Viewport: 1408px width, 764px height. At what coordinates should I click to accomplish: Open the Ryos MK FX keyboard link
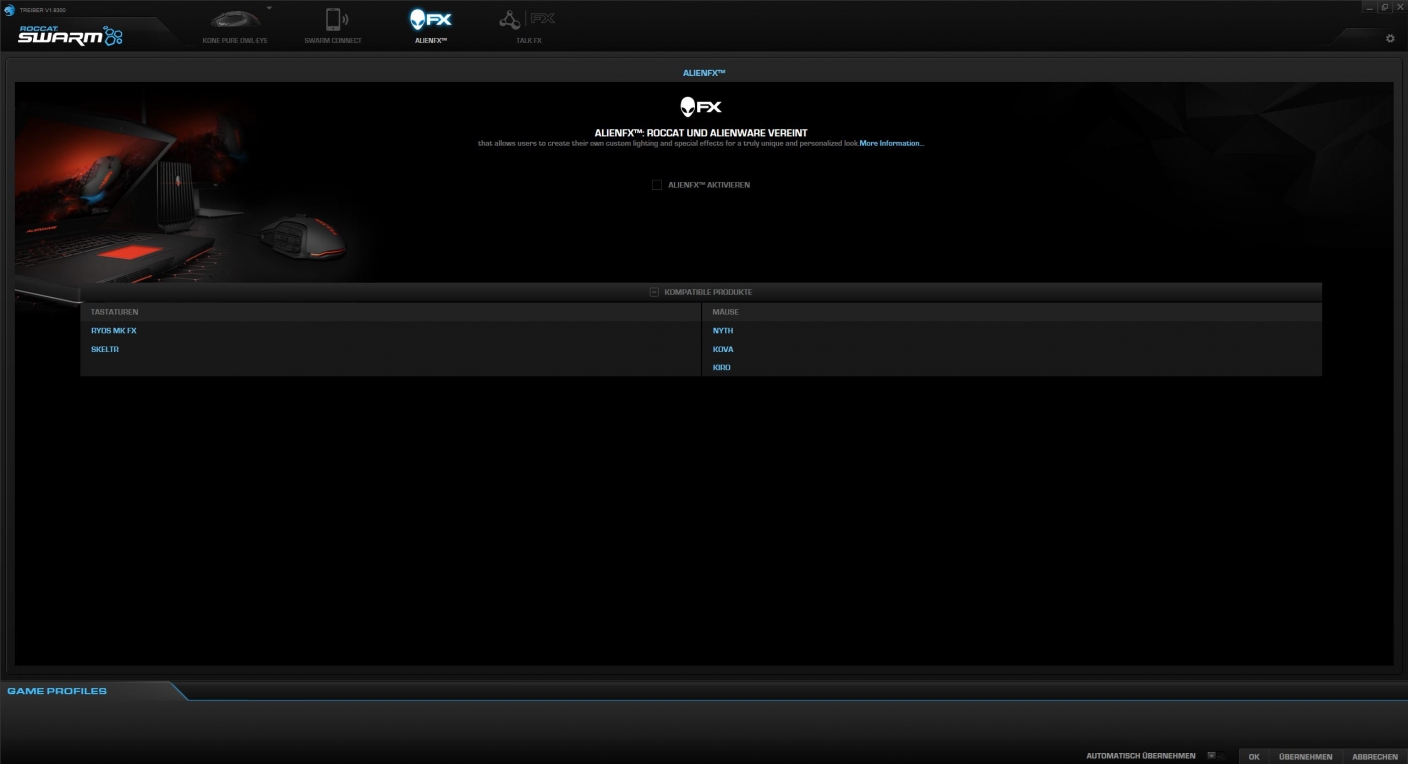coord(113,330)
